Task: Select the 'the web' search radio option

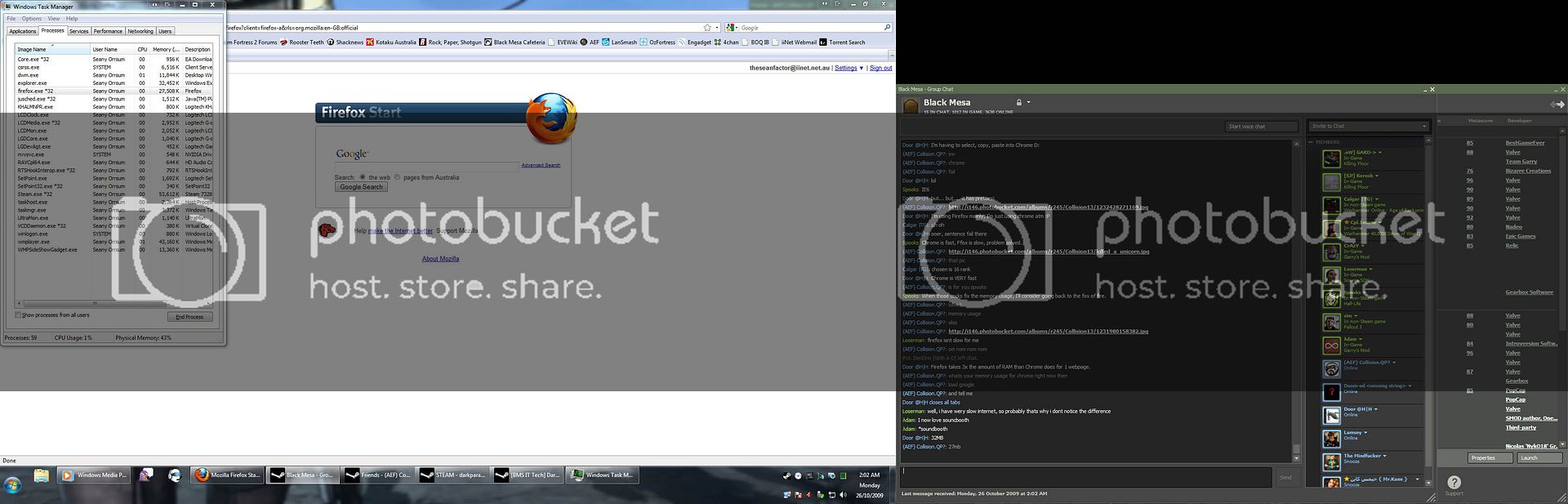Action: pos(363,177)
